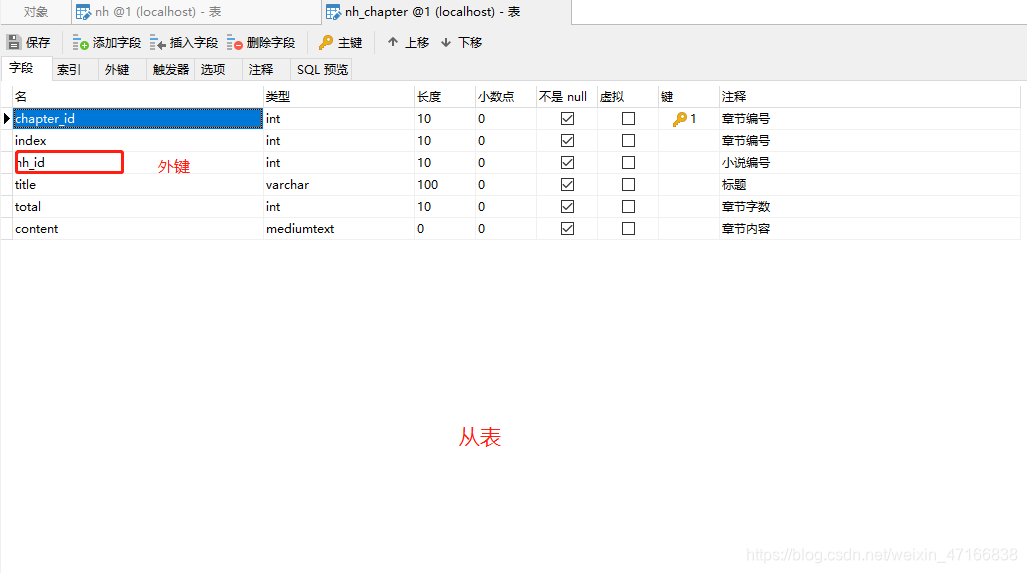Switch to the Objects (对象) tab

[x=35, y=12]
